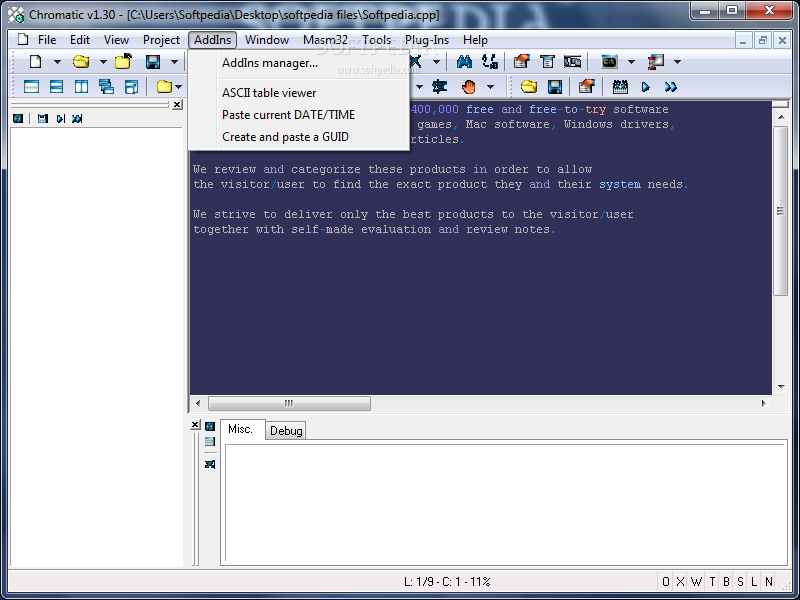This screenshot has height=600, width=800.
Task: Click the editor vertical scrollbar thumb
Action: point(780,211)
